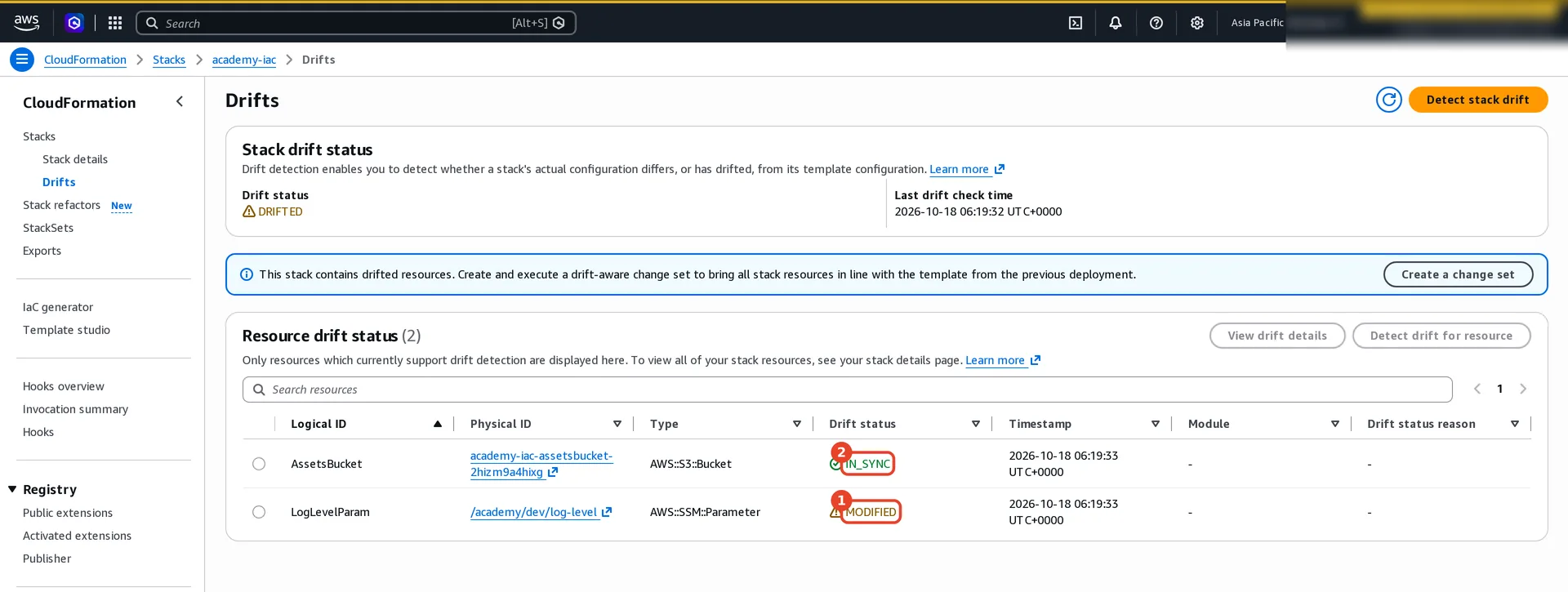The image size is (1568, 592).
Task: Collapse the Registry section
Action: [12, 489]
